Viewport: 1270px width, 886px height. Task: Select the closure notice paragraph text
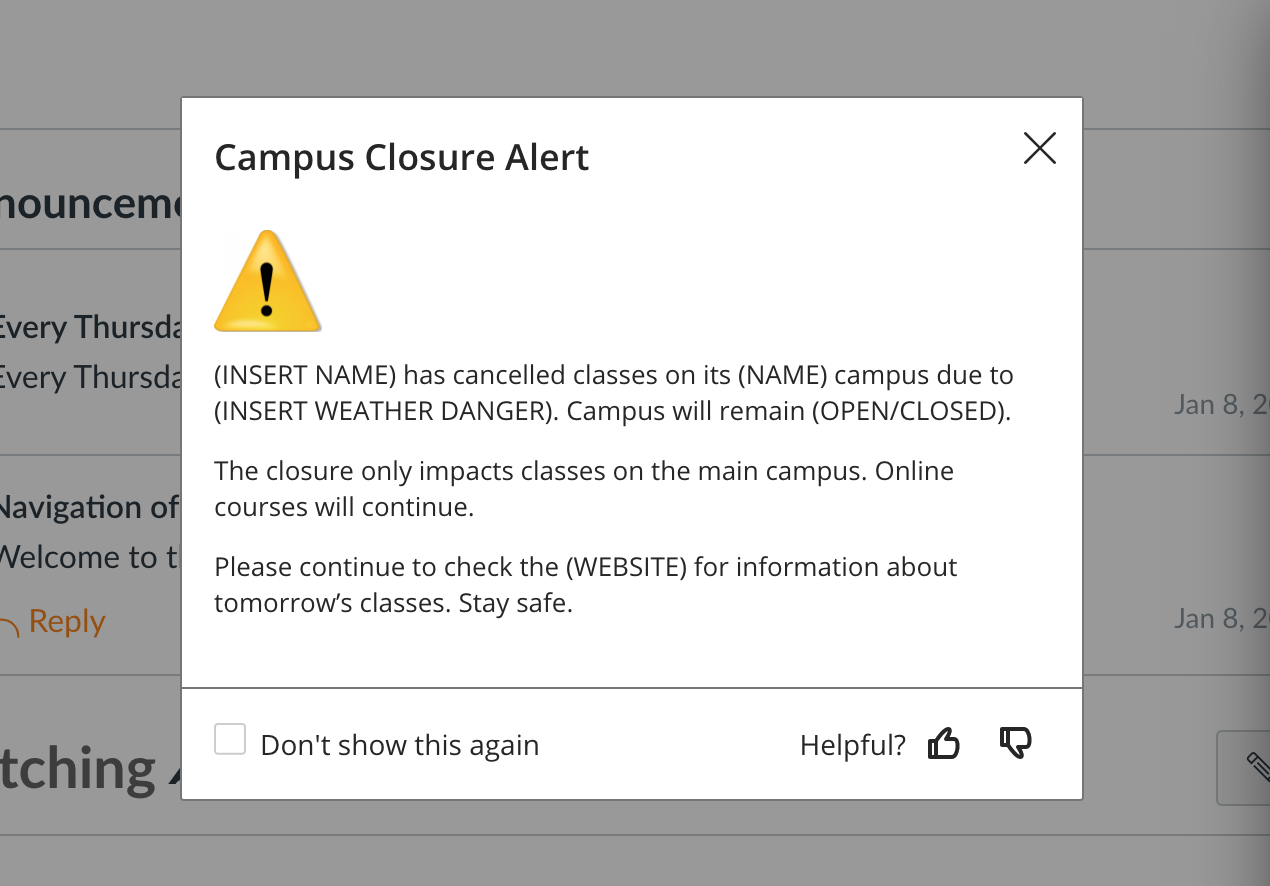(612, 392)
